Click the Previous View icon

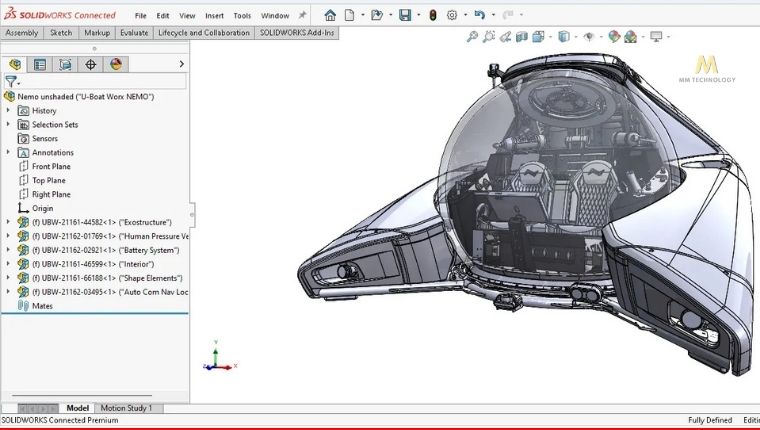point(506,37)
